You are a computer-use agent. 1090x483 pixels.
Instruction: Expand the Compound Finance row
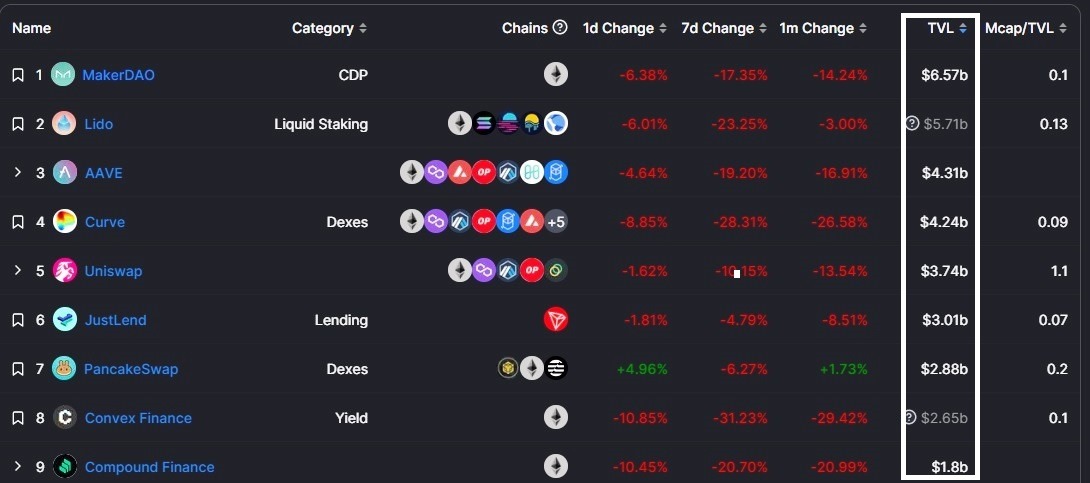(18, 467)
